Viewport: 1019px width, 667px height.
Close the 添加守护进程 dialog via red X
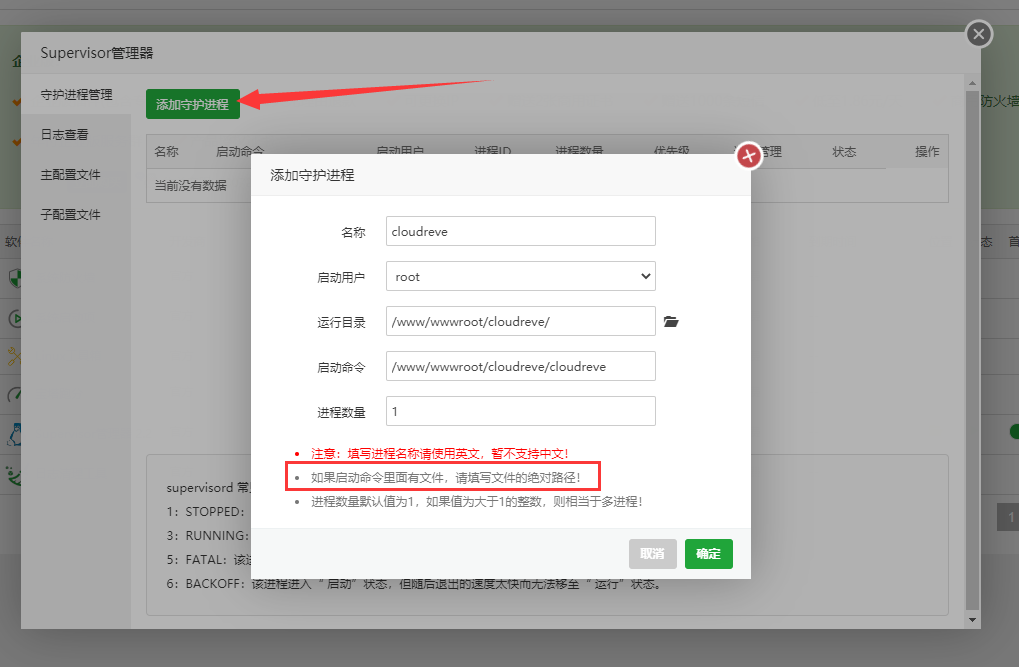[x=748, y=155]
